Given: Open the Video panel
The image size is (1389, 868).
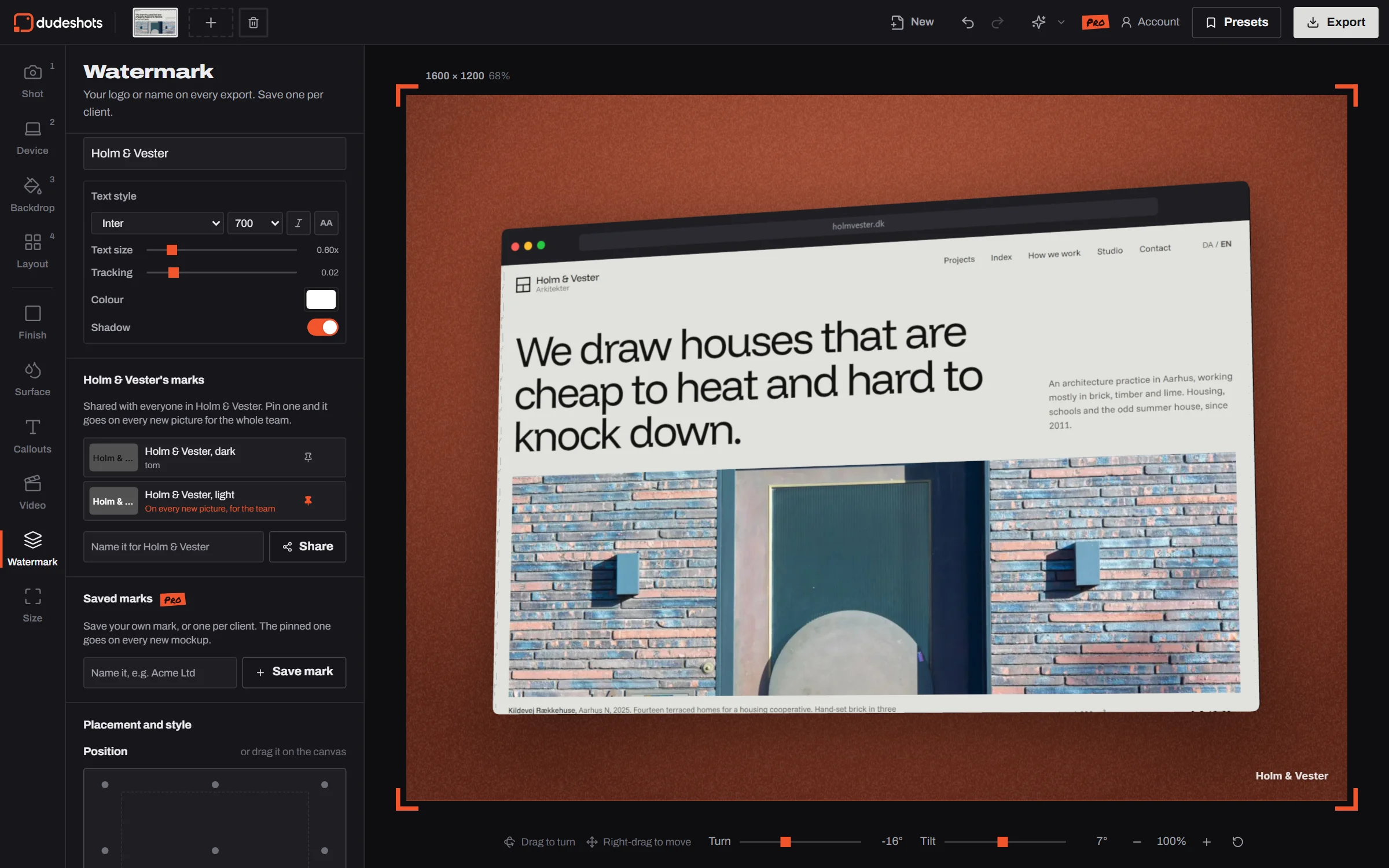Looking at the screenshot, I should 32,492.
